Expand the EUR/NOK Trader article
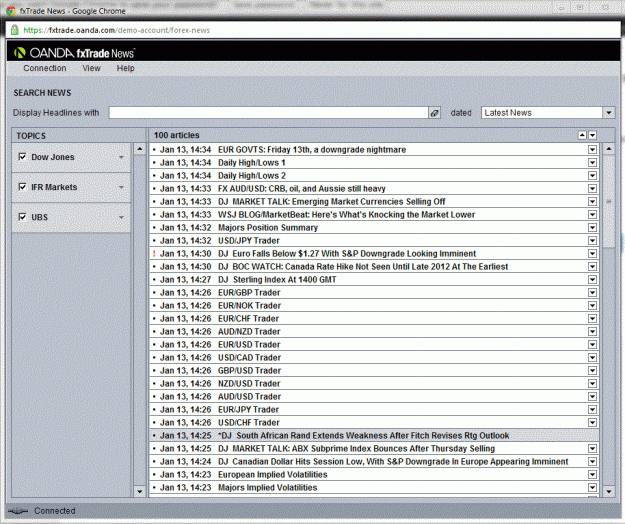The width and height of the screenshot is (625, 524). [x=592, y=306]
